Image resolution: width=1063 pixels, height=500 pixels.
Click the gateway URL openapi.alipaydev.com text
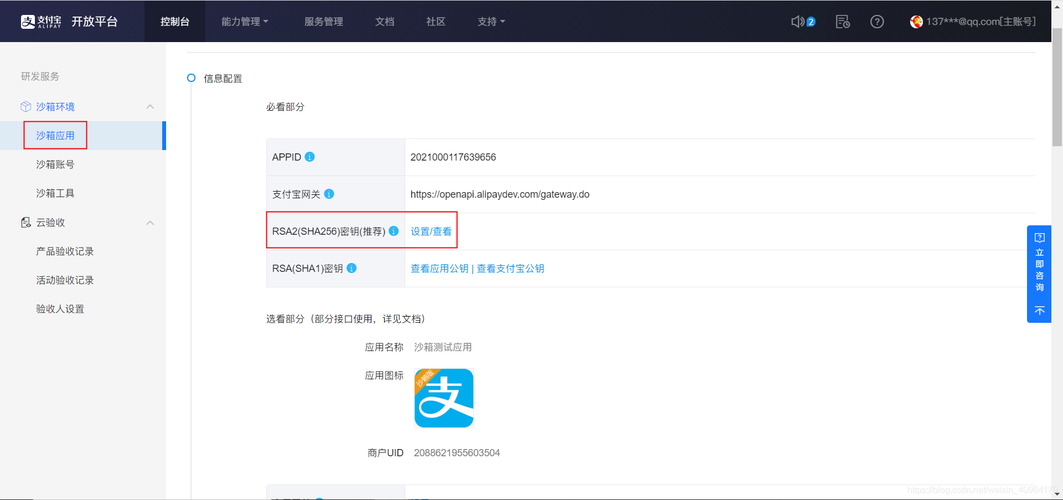pos(500,194)
